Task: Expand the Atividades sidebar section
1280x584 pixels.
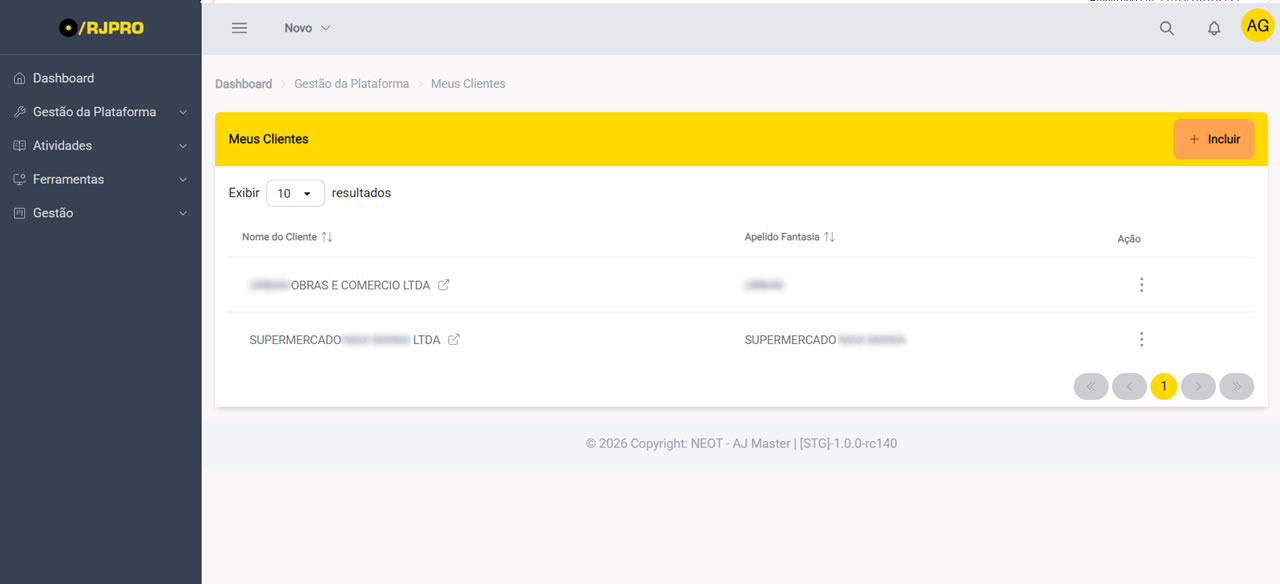Action: [x=100, y=146]
